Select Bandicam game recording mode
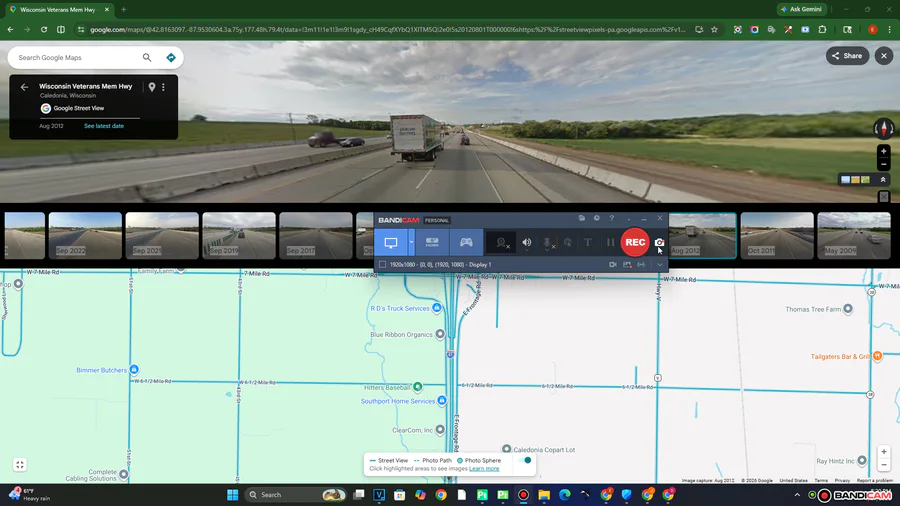Viewport: 900px width, 506px height. coord(466,242)
